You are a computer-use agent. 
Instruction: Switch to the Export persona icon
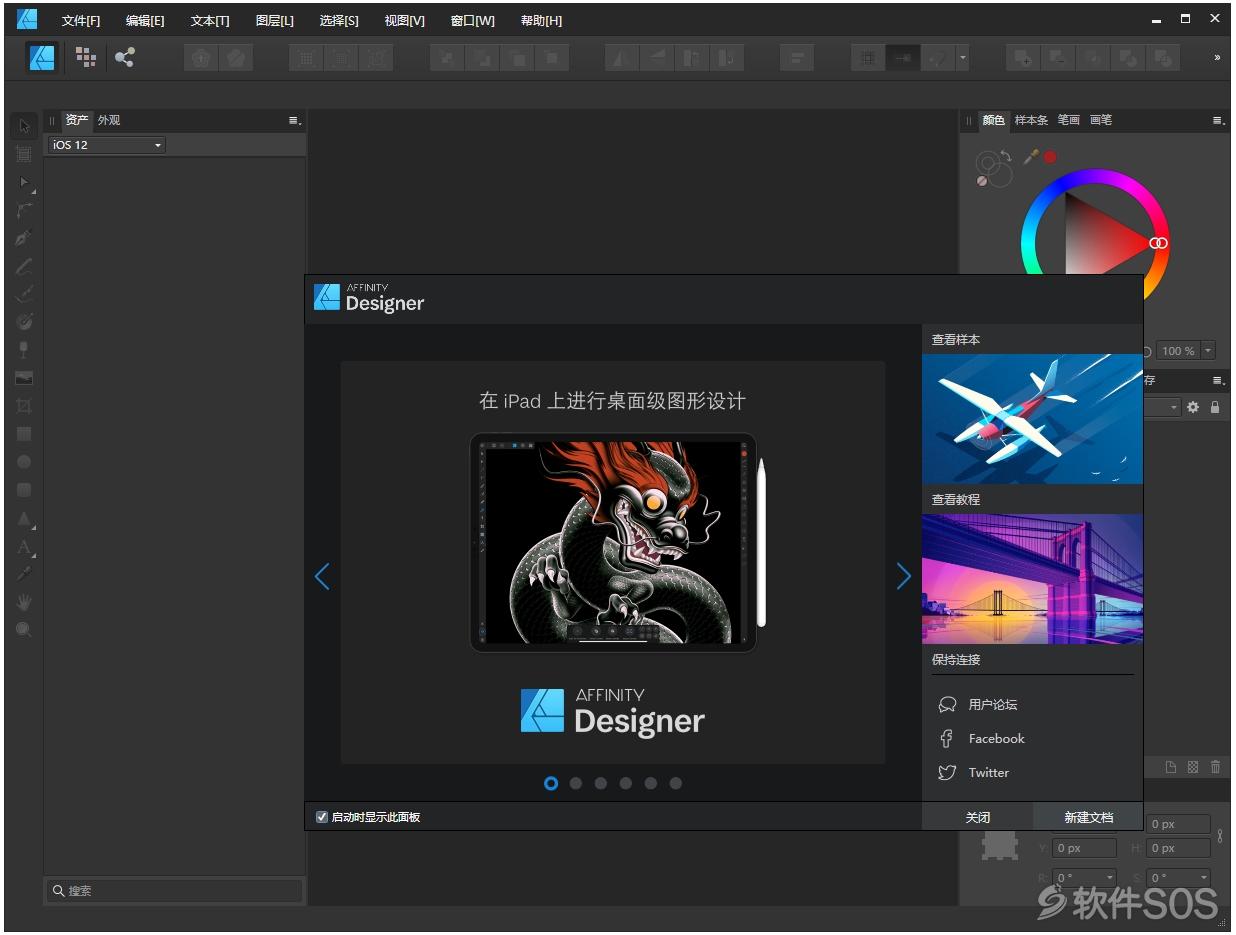[x=124, y=58]
